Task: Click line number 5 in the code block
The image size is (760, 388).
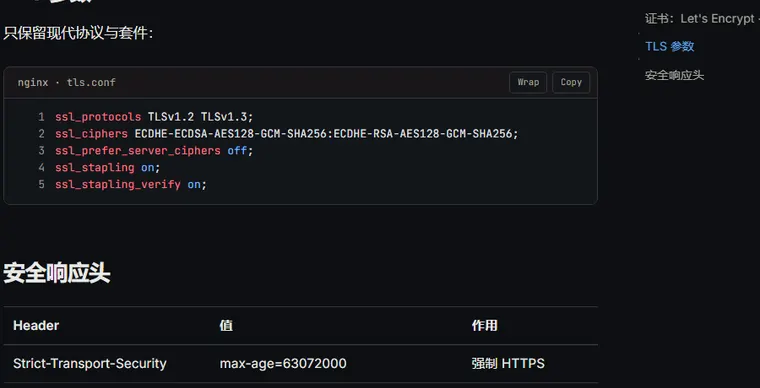Action: [x=41, y=185]
